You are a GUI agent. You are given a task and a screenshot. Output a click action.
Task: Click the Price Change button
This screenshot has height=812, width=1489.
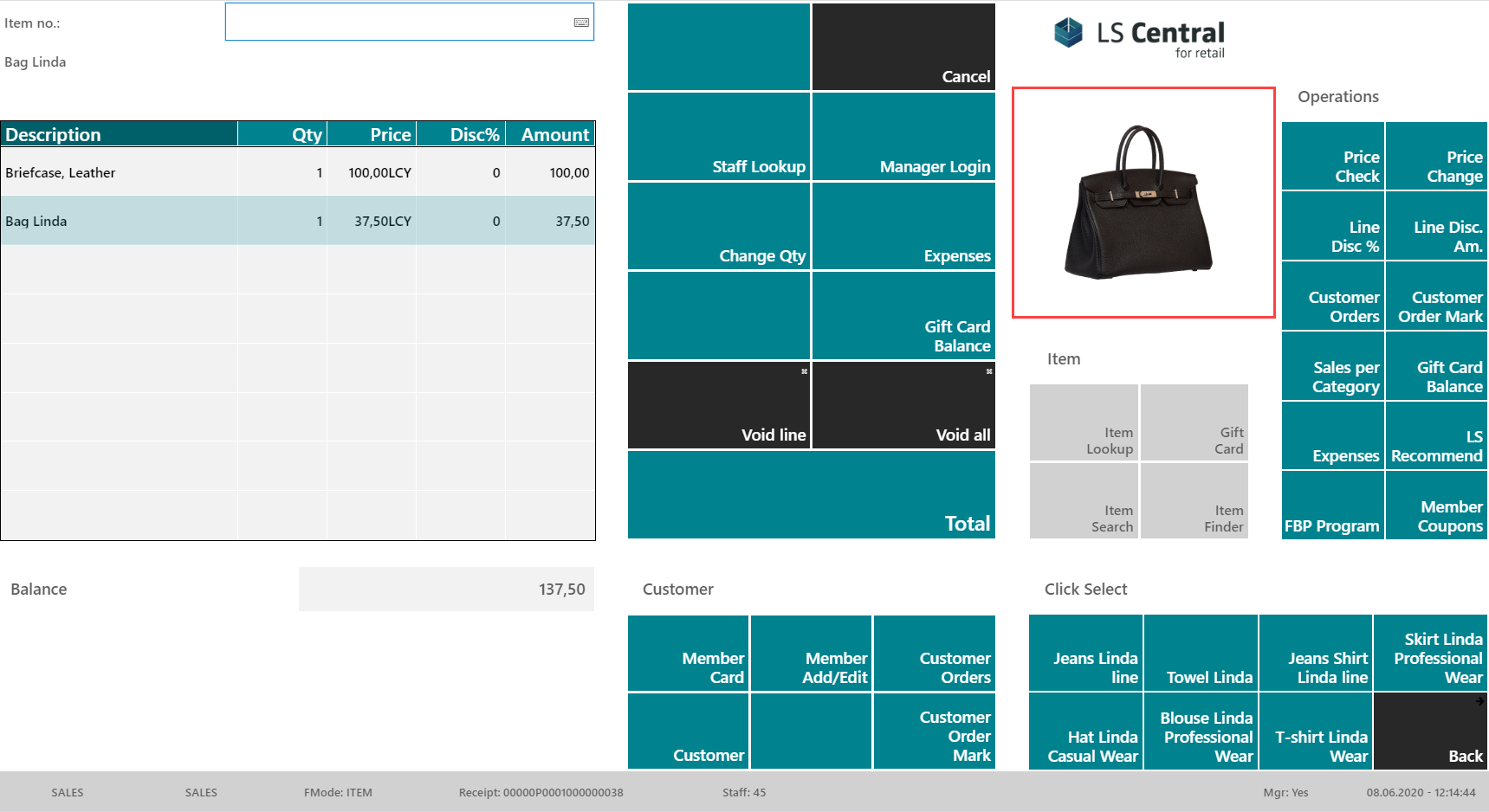1436,156
